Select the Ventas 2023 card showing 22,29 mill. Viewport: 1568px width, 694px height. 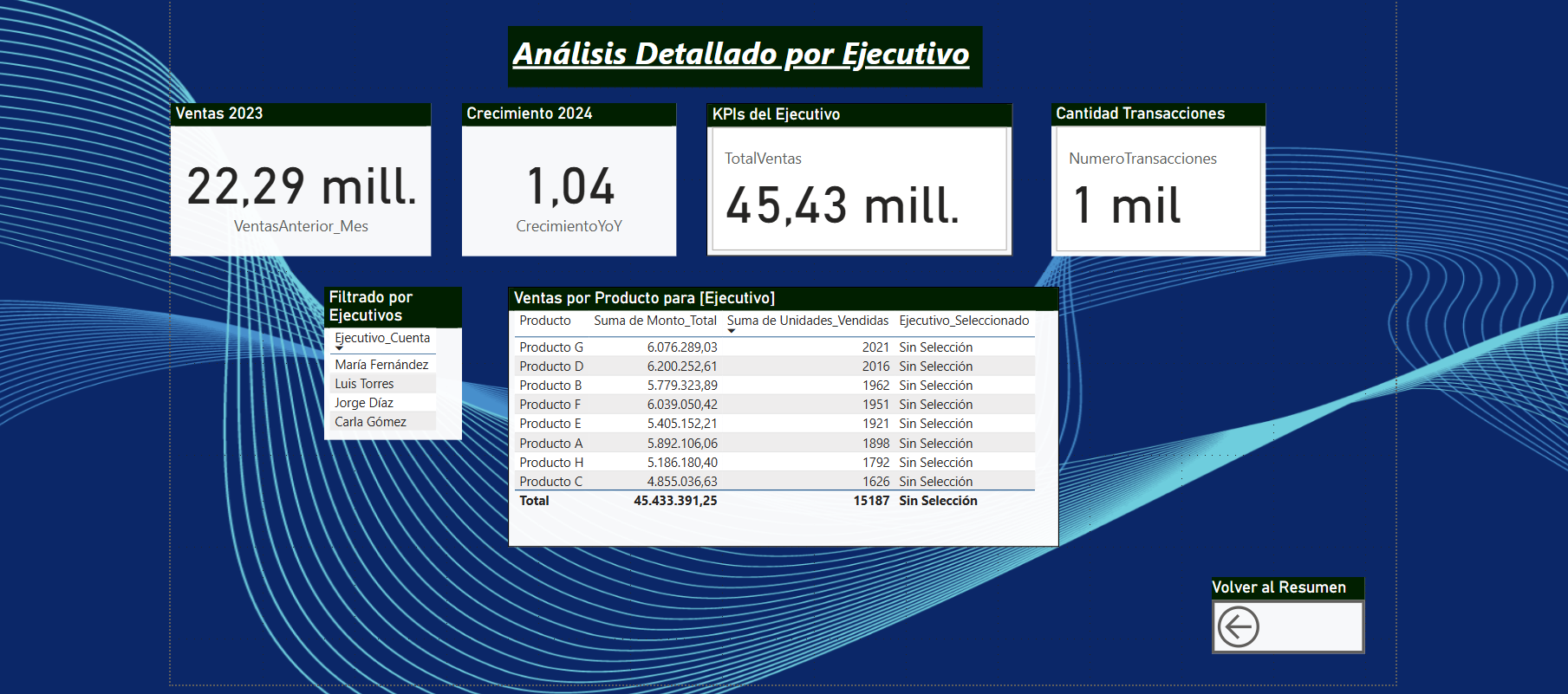tap(301, 187)
